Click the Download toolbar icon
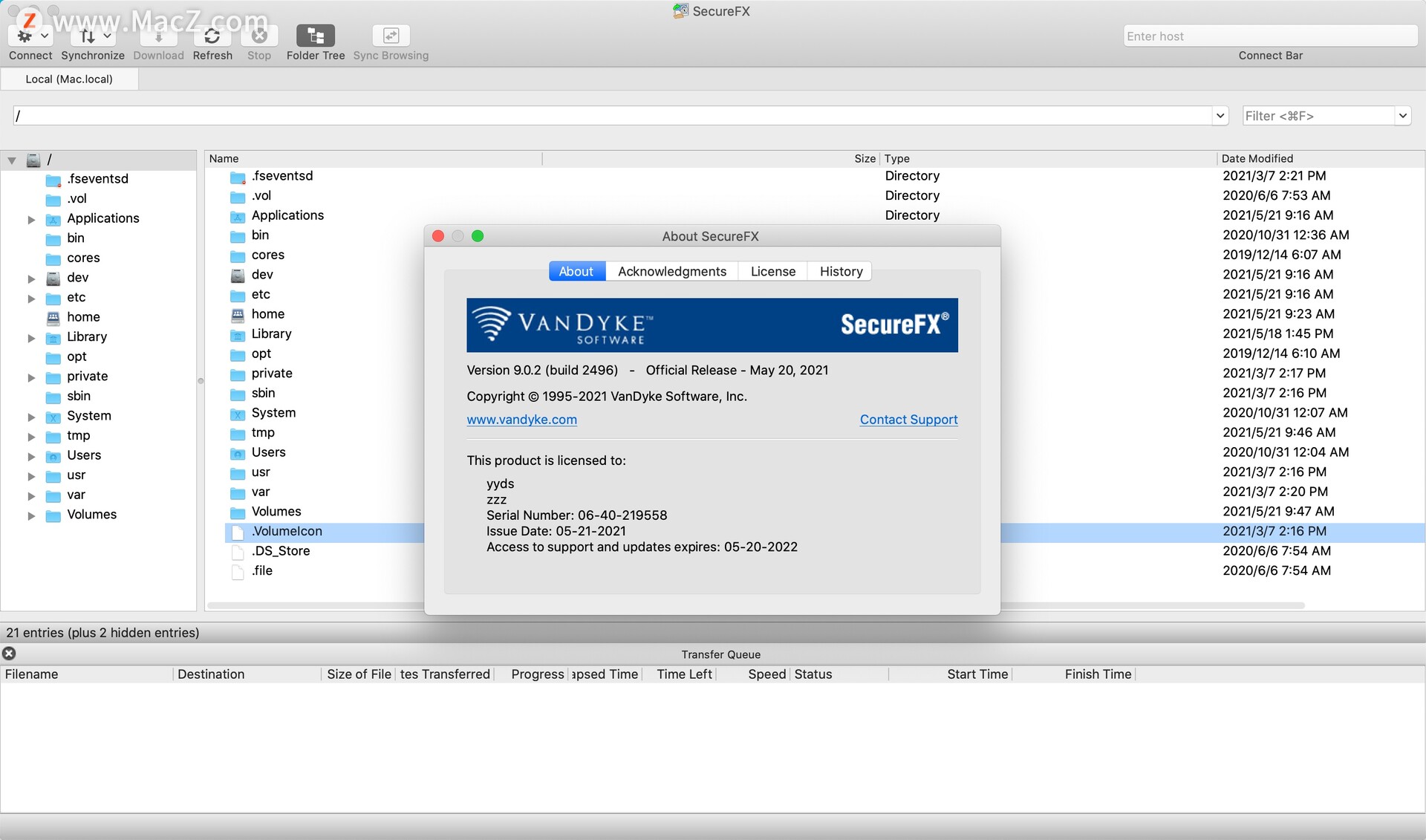The height and width of the screenshot is (840, 1426). [x=158, y=36]
